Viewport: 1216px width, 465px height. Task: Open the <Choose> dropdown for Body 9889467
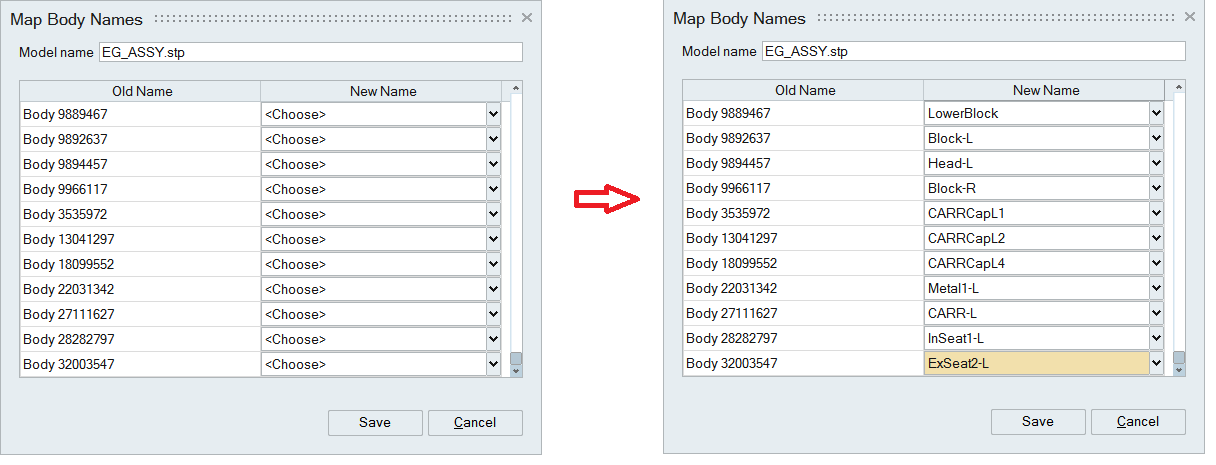492,114
